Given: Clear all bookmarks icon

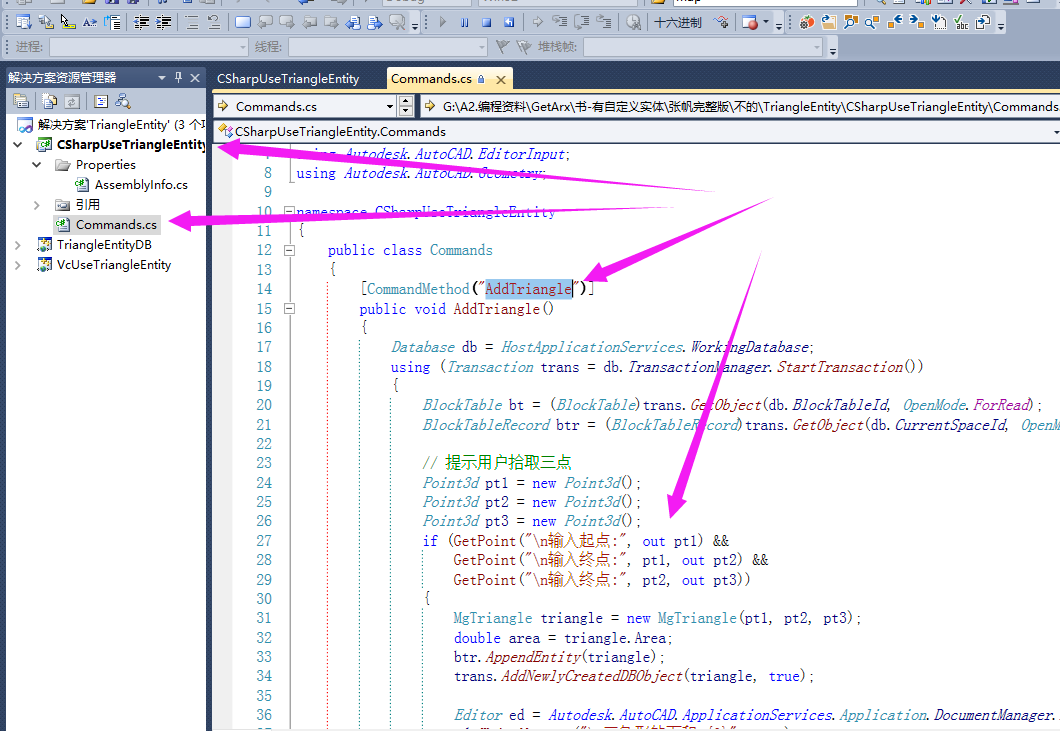Looking at the screenshot, I should [398, 22].
